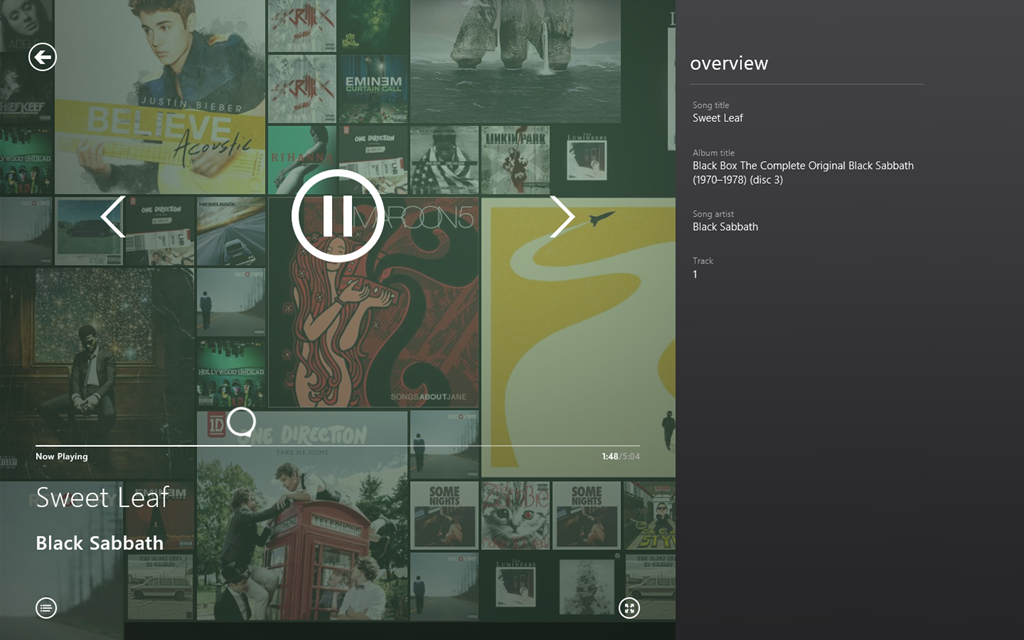Screen dimensions: 1024x640
Task: Click the Justin Bieber Believe Acoustic cover
Action: (x=160, y=97)
